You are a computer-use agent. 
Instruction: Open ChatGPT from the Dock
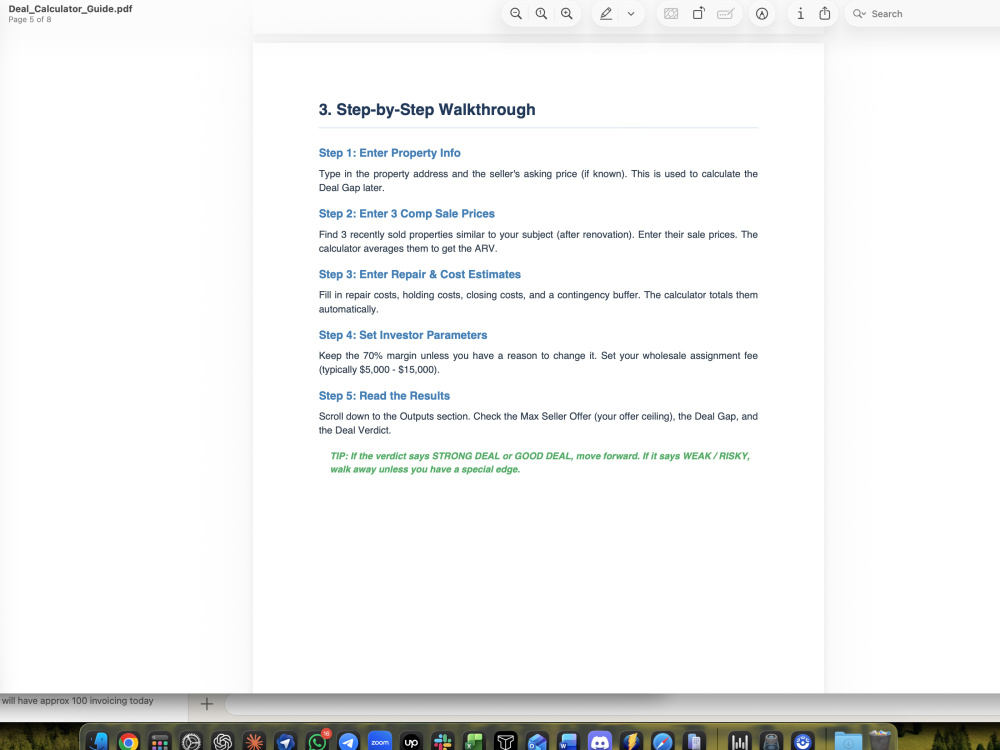pyautogui.click(x=223, y=742)
